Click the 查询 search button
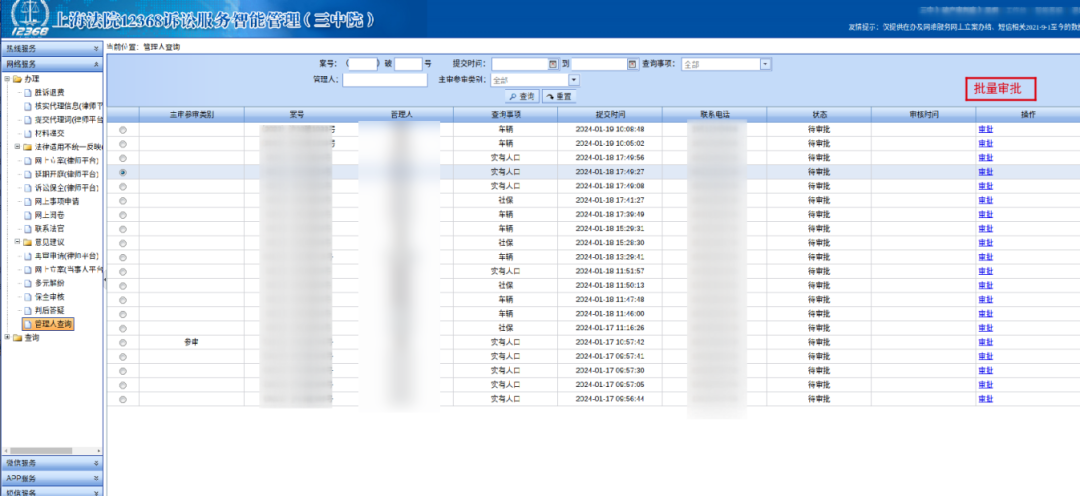 (521, 96)
